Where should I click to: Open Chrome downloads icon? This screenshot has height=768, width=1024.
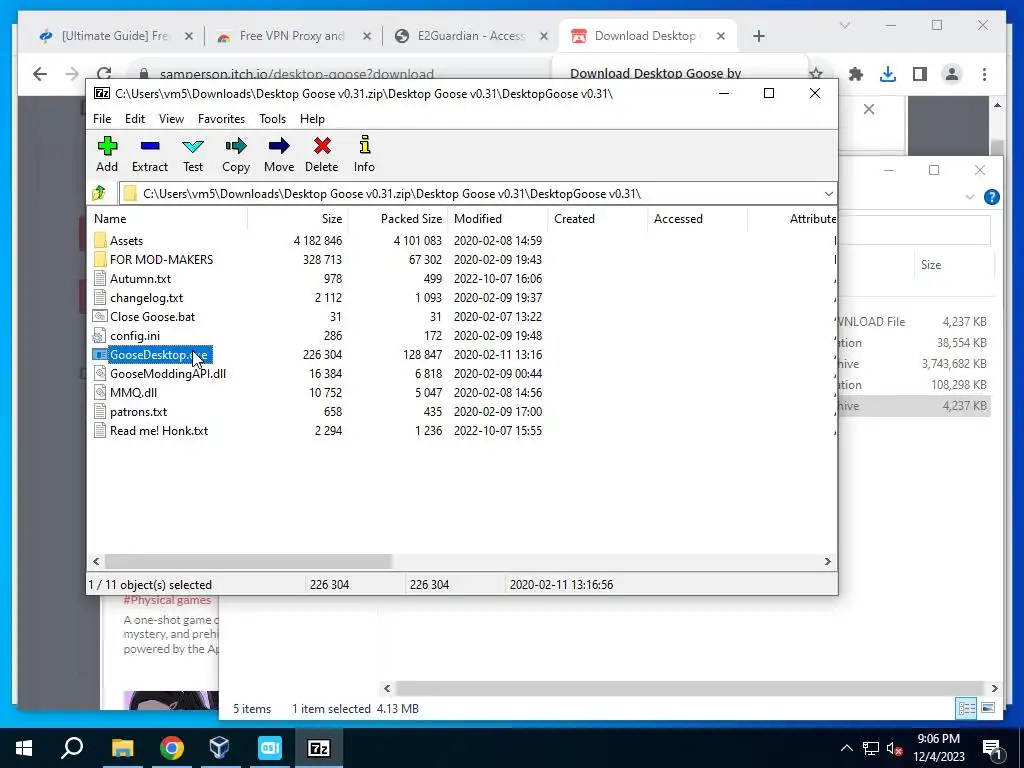888,74
